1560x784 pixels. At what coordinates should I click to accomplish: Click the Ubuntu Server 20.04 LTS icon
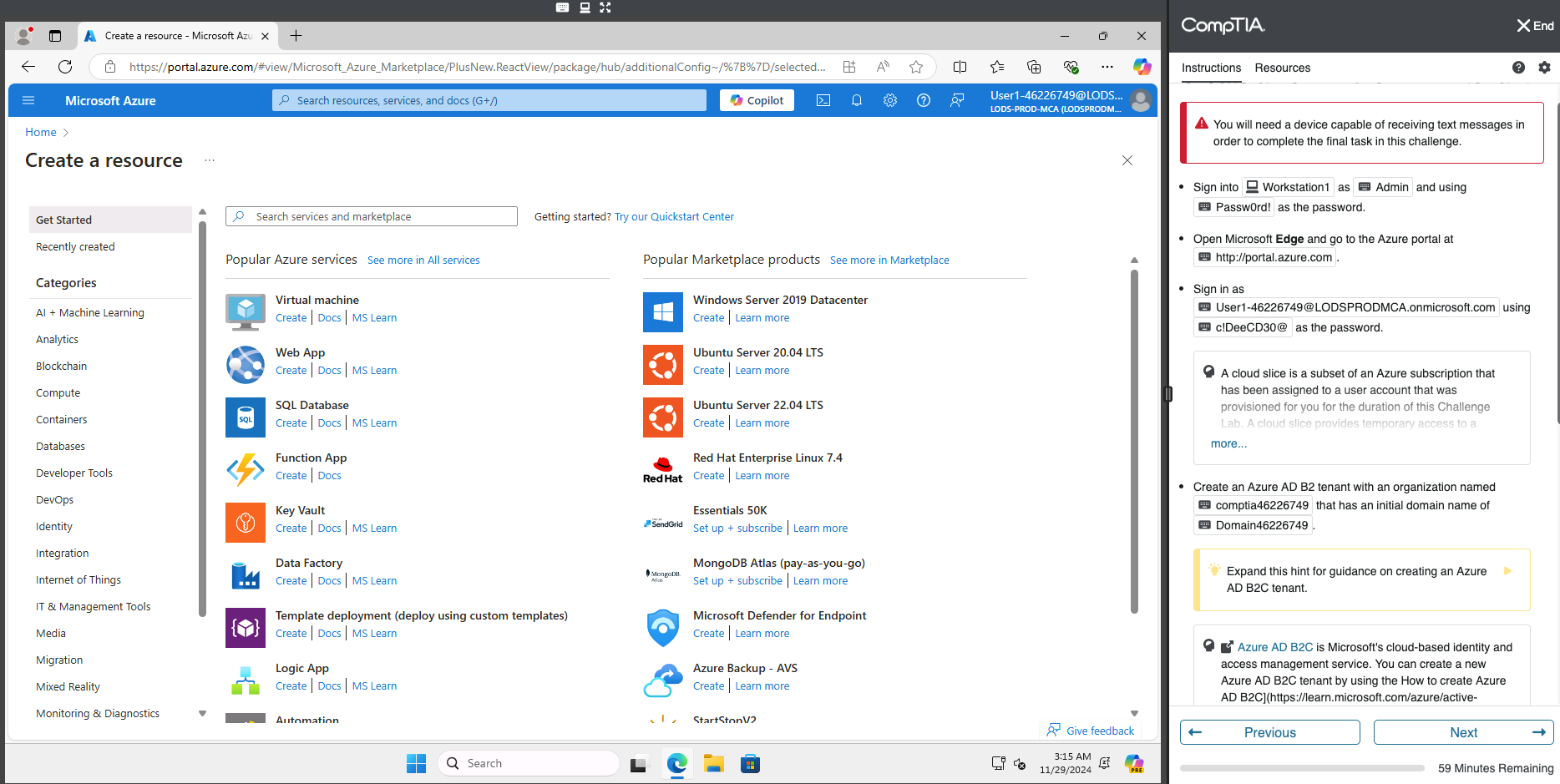(663, 365)
